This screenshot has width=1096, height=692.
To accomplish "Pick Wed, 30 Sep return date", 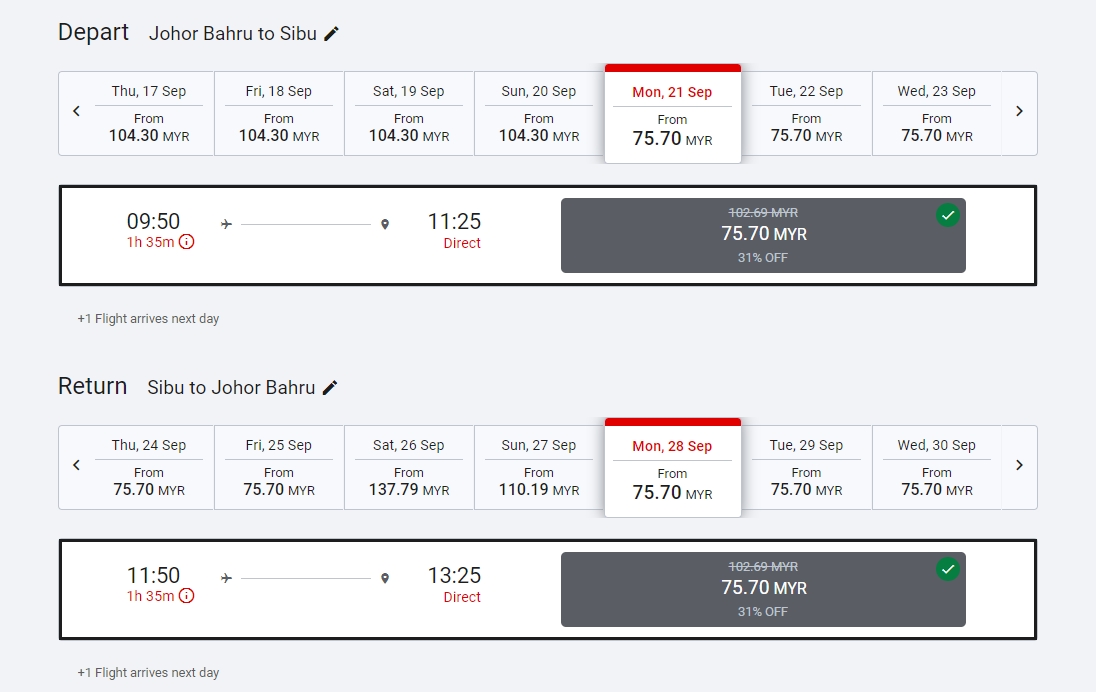I will [936, 468].
